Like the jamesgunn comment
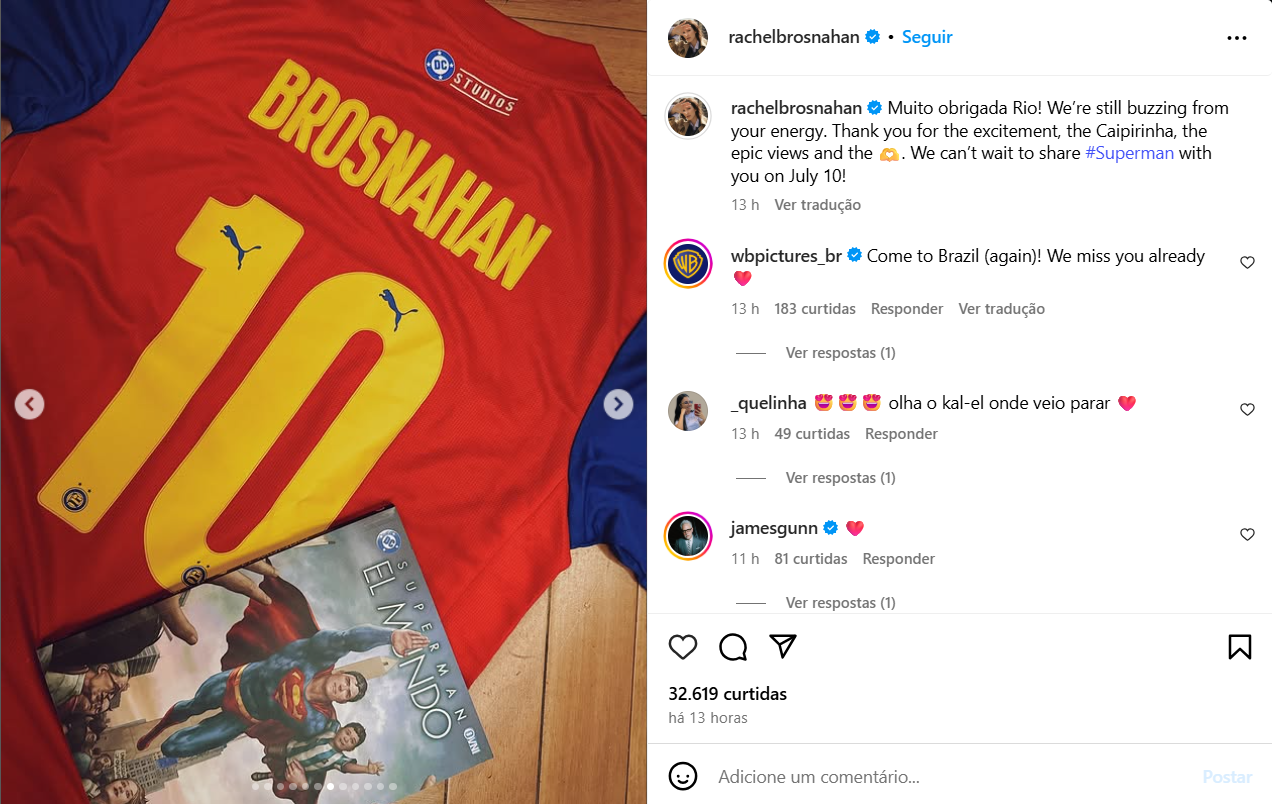This screenshot has width=1272, height=804. pyautogui.click(x=1247, y=535)
